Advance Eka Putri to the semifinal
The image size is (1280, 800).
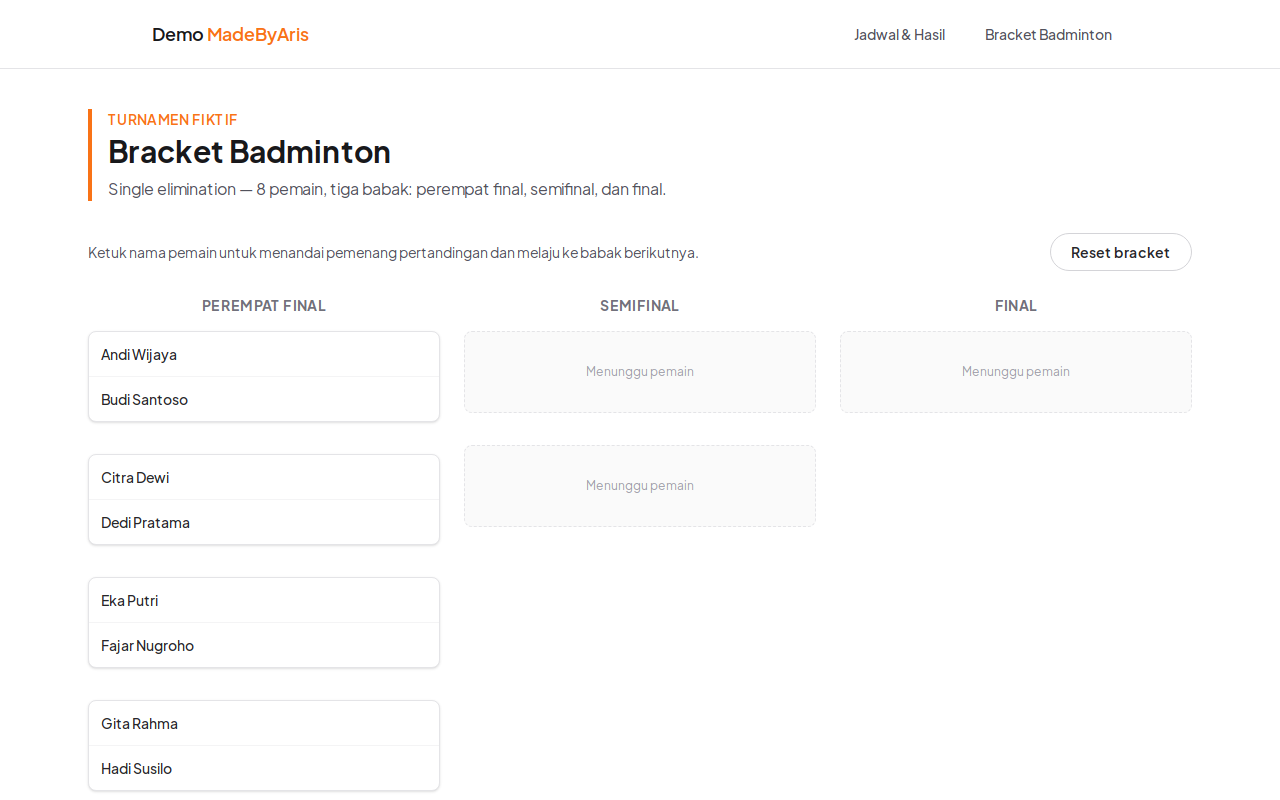click(264, 600)
